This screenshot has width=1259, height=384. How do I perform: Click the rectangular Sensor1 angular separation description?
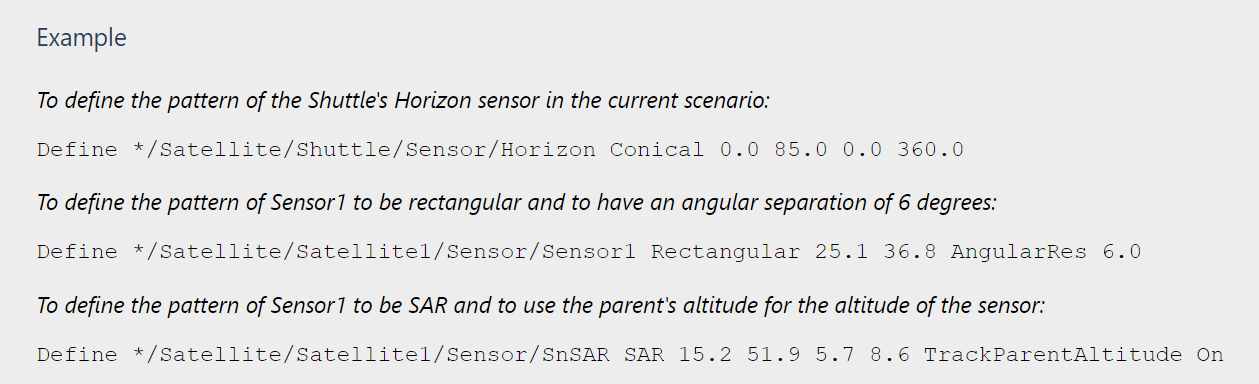click(517, 202)
